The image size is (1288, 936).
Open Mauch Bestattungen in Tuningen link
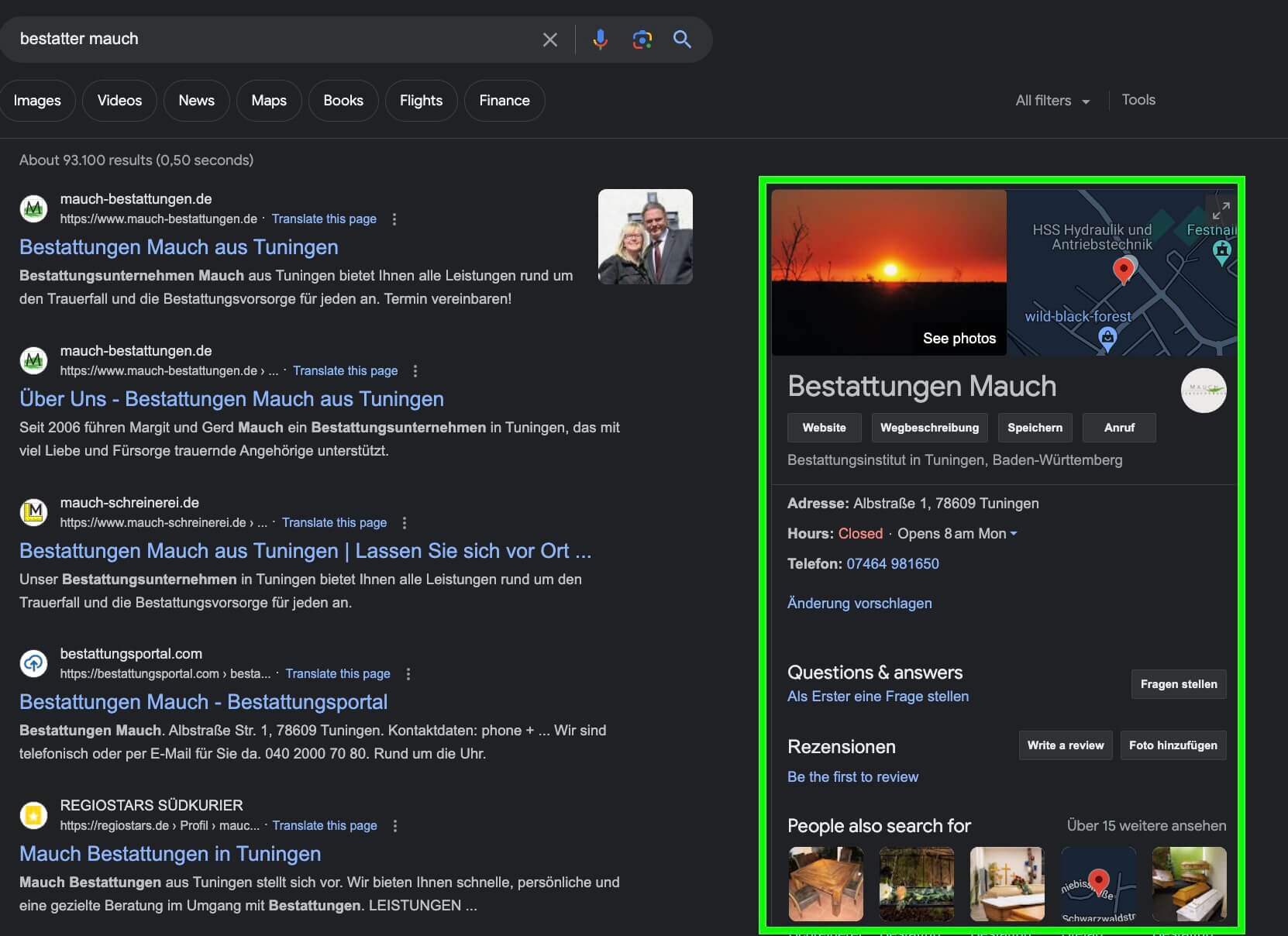click(170, 854)
